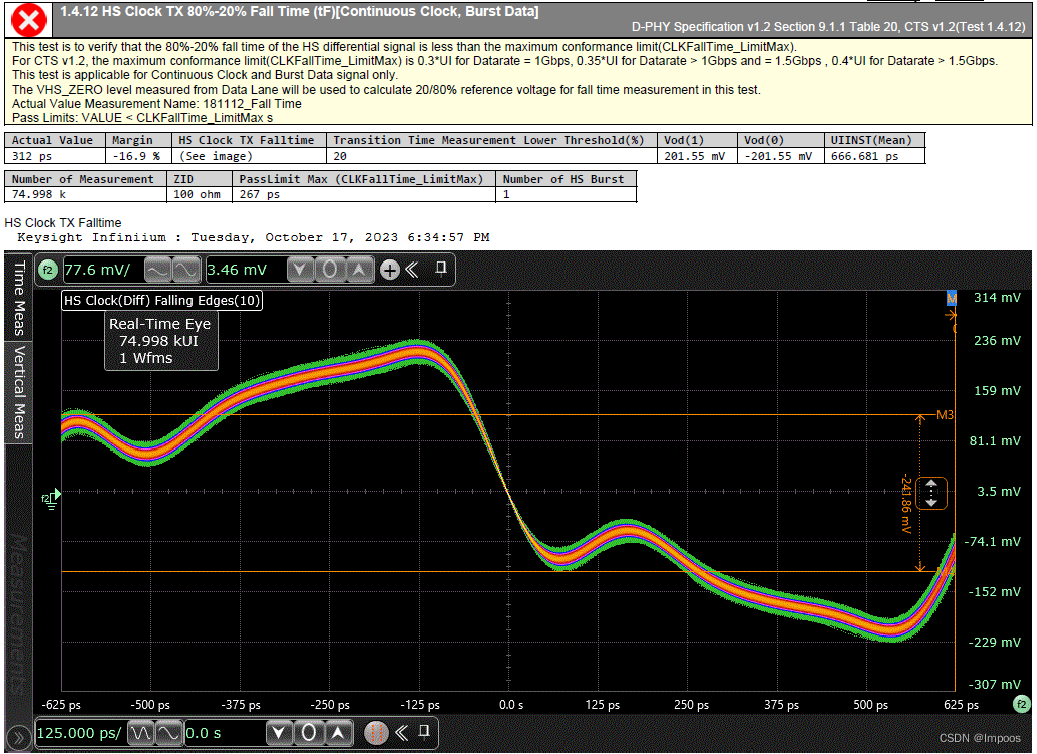Click the 77.6 mV/ vertical scale field
This screenshot has width=1037, height=754.
(103, 270)
